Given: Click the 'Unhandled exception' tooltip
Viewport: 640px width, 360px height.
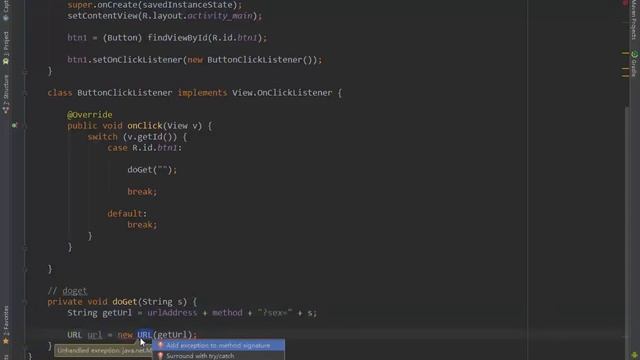Looking at the screenshot, I should click(103, 351).
